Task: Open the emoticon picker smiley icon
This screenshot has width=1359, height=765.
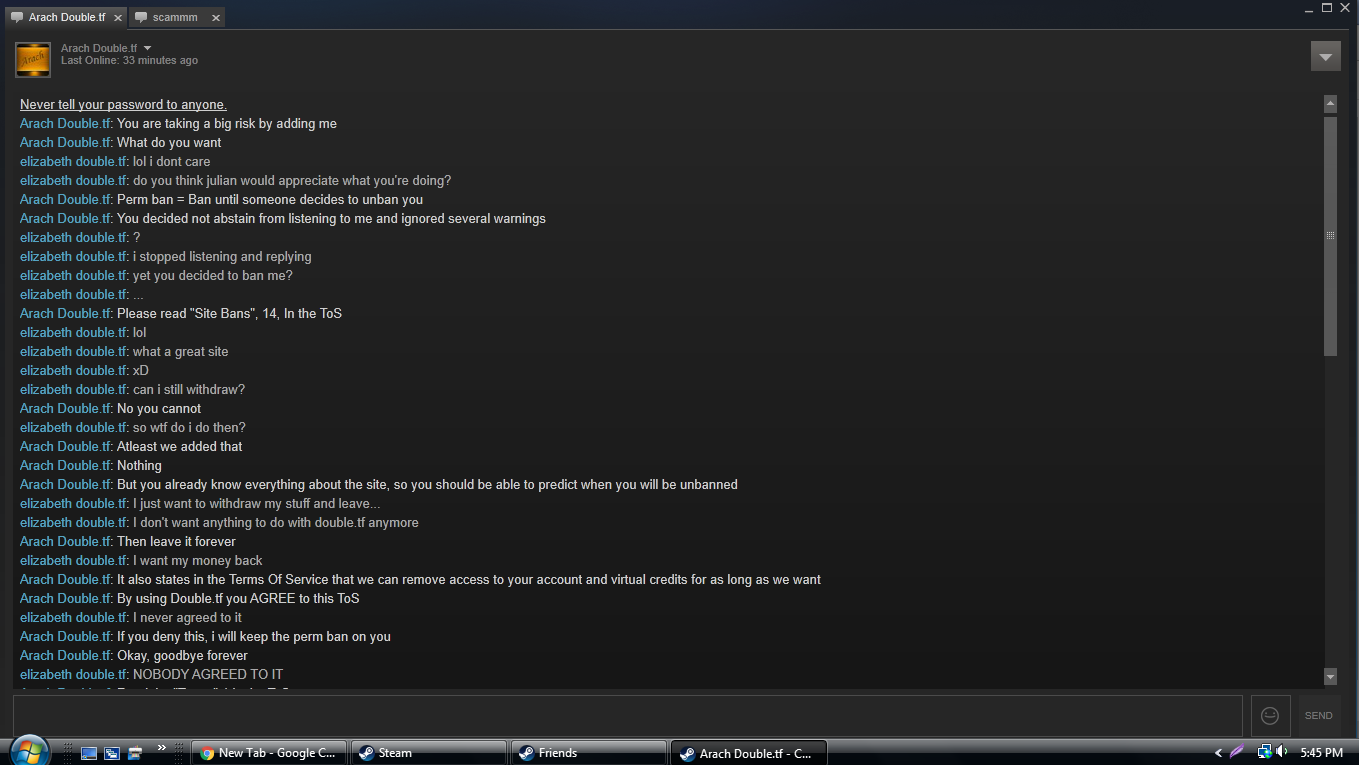Action: click(1270, 716)
